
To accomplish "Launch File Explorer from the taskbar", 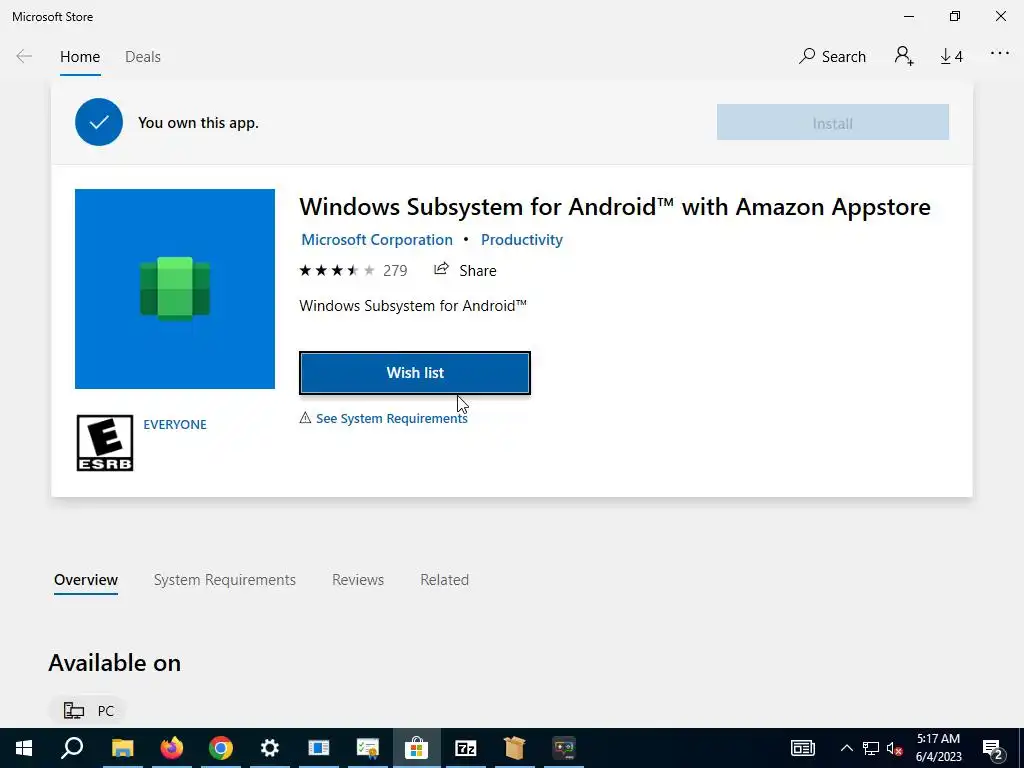I will tap(122, 748).
